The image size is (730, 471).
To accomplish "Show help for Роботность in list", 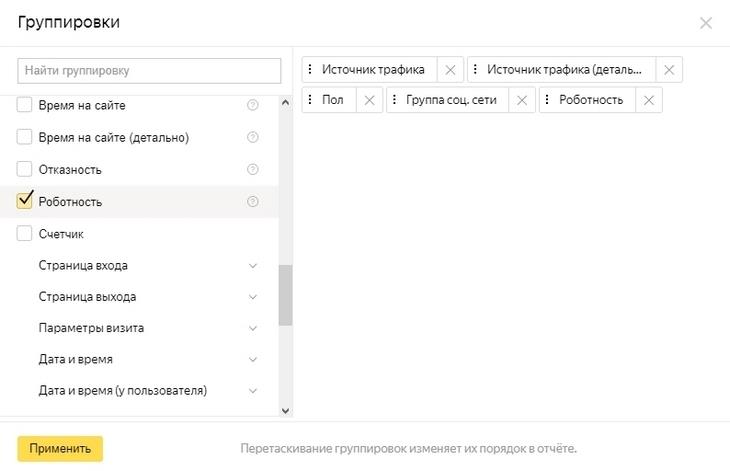I will pos(252,202).
